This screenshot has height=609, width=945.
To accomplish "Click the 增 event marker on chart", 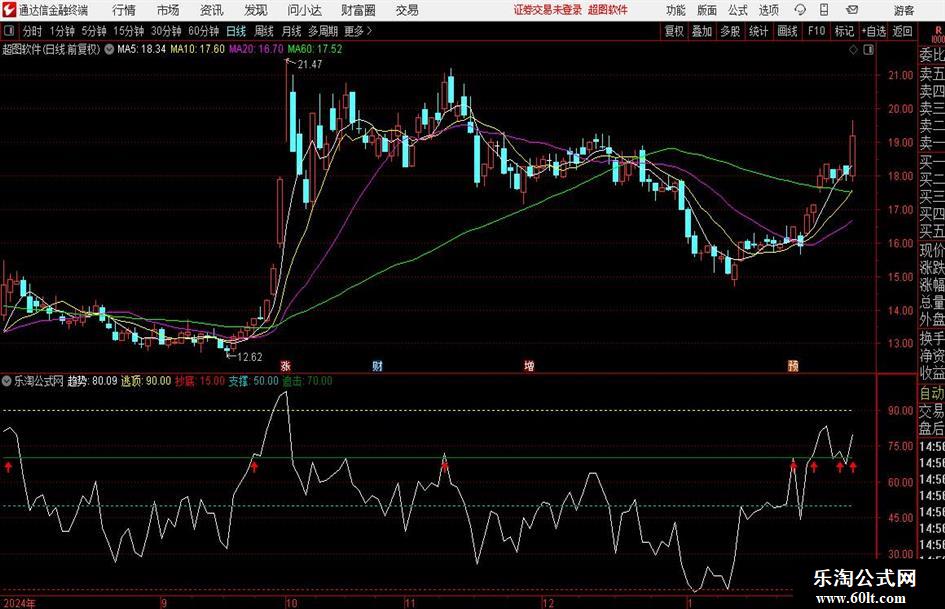I will tap(529, 366).
